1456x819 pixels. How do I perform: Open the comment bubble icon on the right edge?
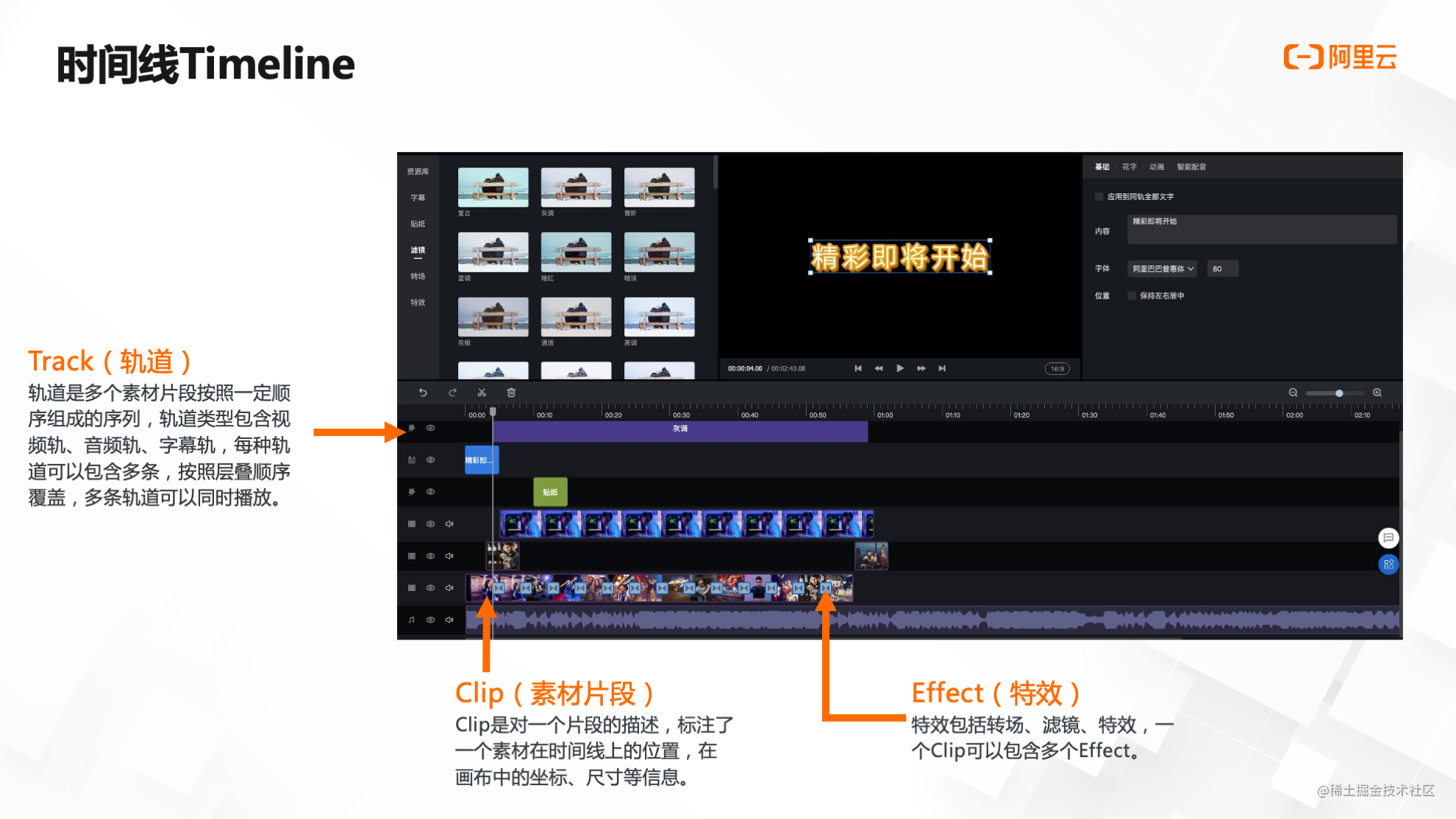(1388, 538)
